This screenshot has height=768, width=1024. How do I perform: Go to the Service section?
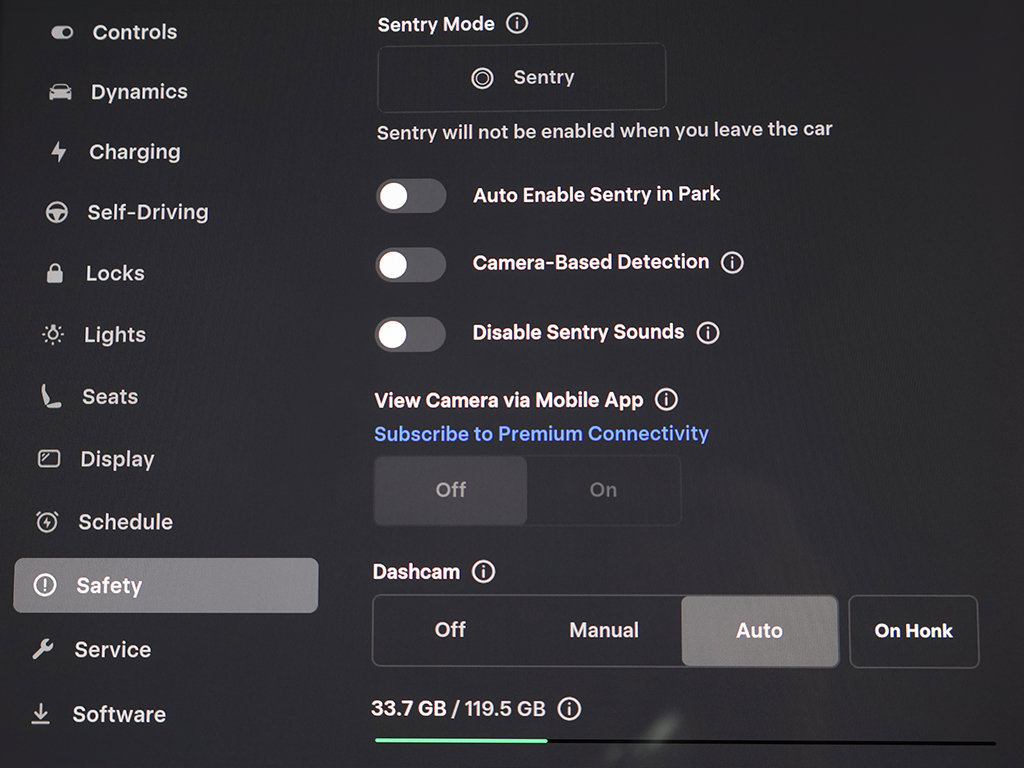coord(93,649)
